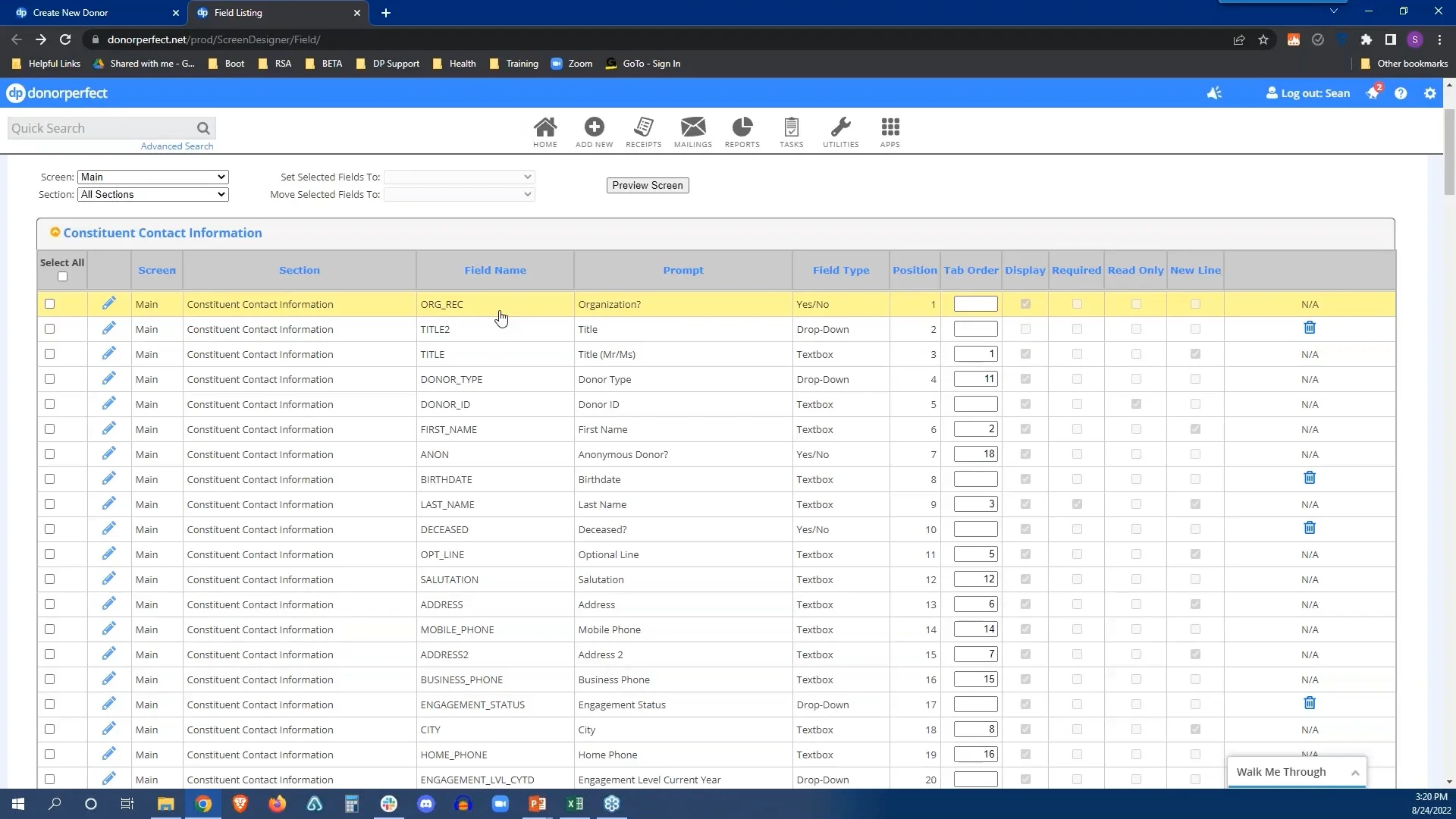1456x819 pixels.
Task: Open the Section dropdown showing All Sections
Action: tap(152, 194)
